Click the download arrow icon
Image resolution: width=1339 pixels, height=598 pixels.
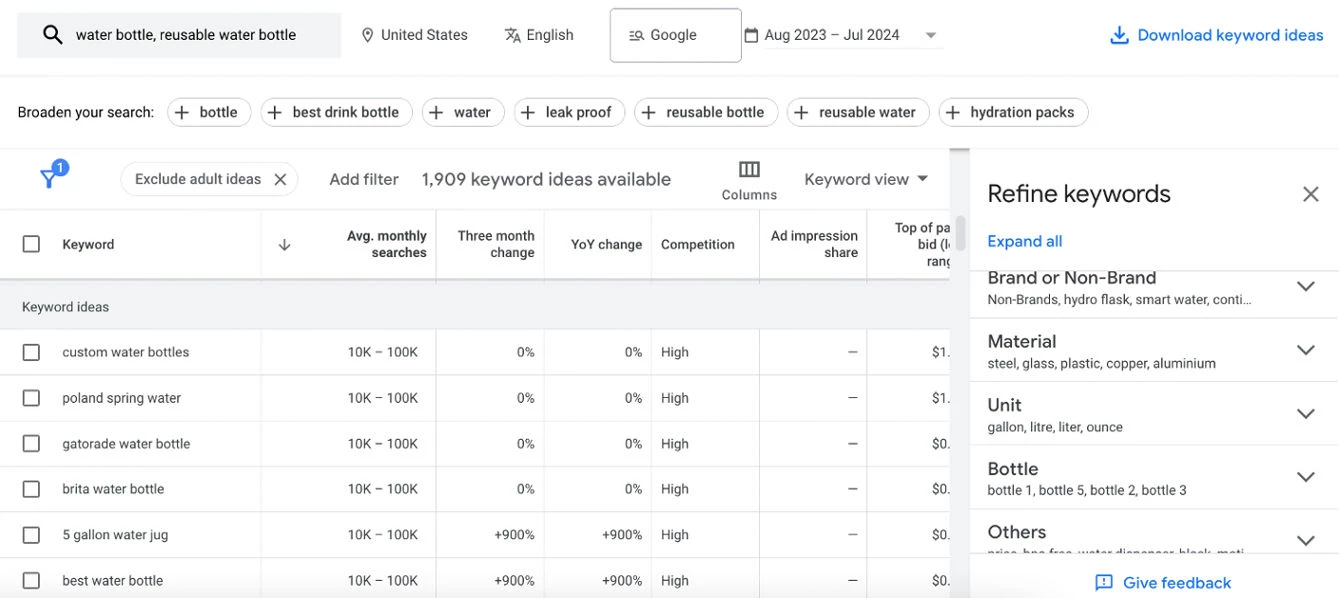tap(1119, 35)
